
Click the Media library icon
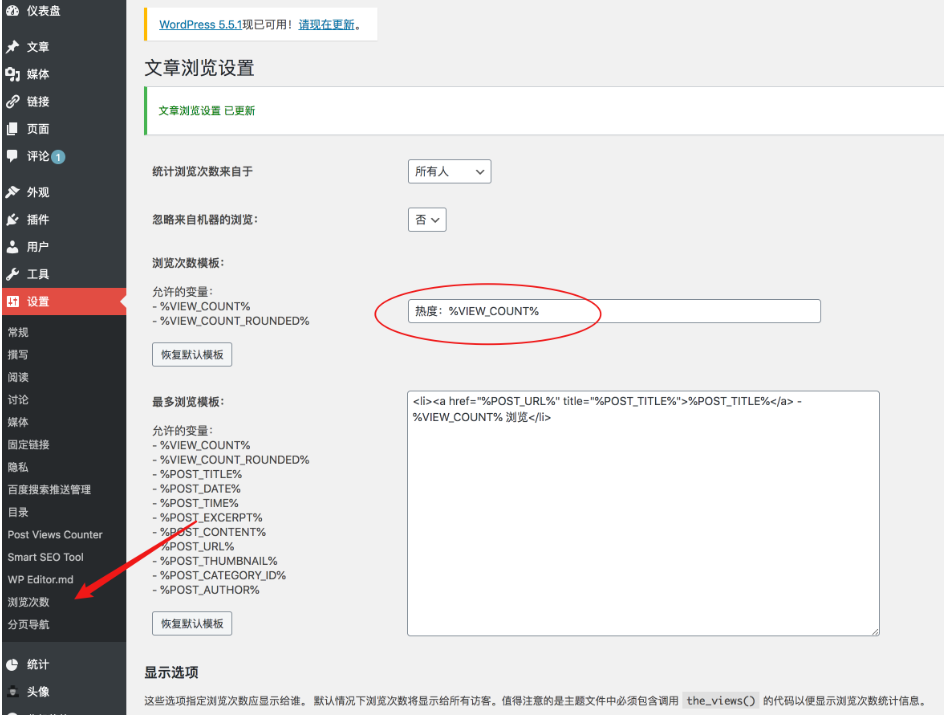click(x=13, y=74)
